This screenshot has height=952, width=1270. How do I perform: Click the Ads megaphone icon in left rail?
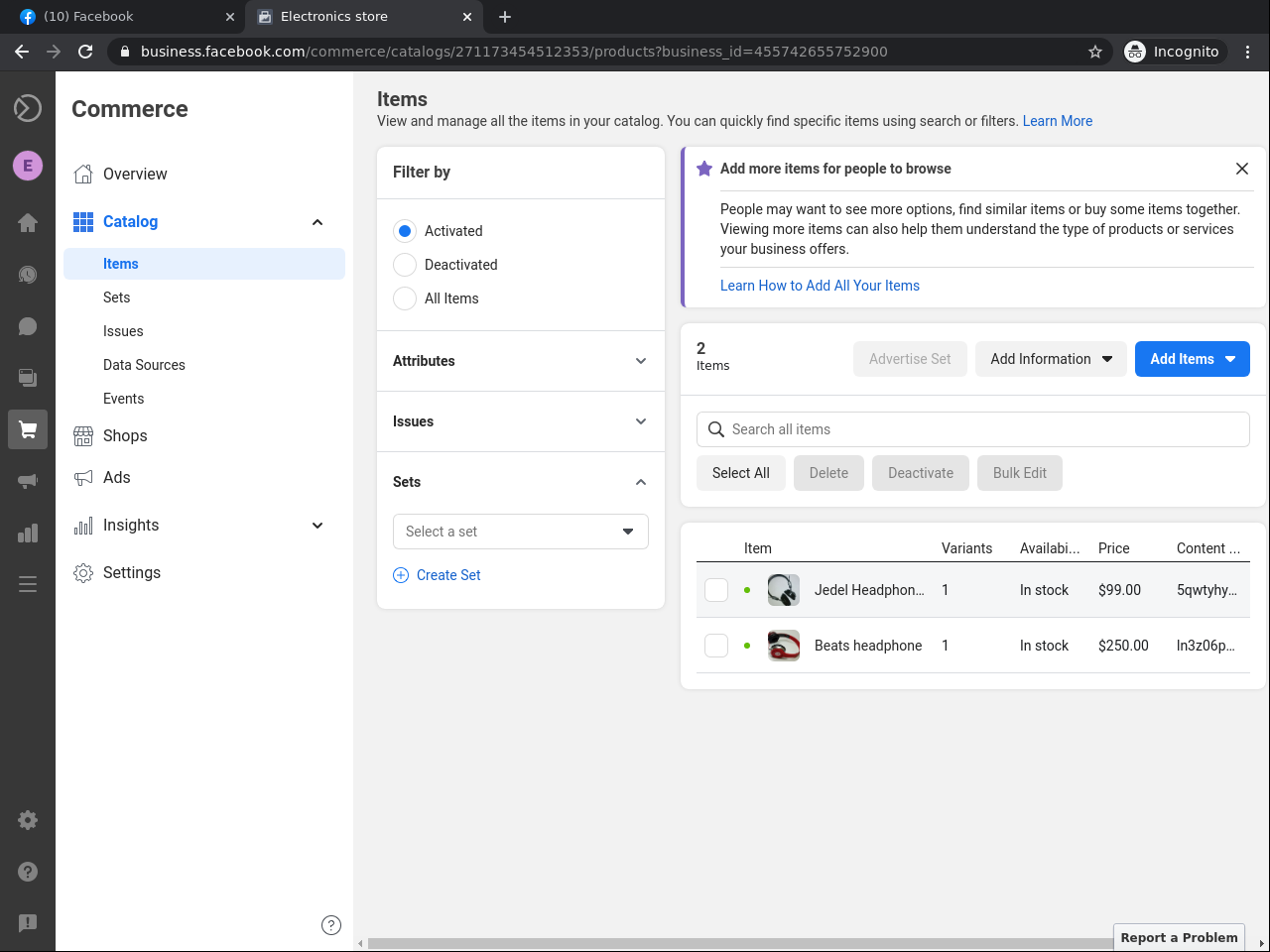click(28, 481)
